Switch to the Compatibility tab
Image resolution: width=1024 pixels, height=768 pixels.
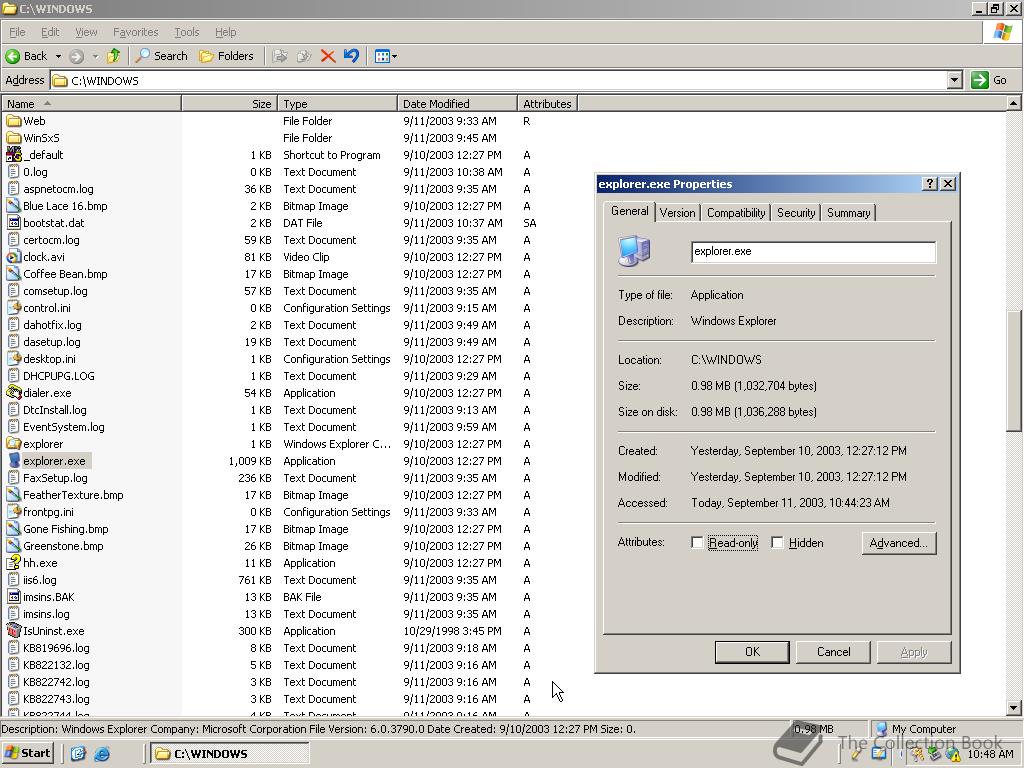pyautogui.click(x=735, y=213)
